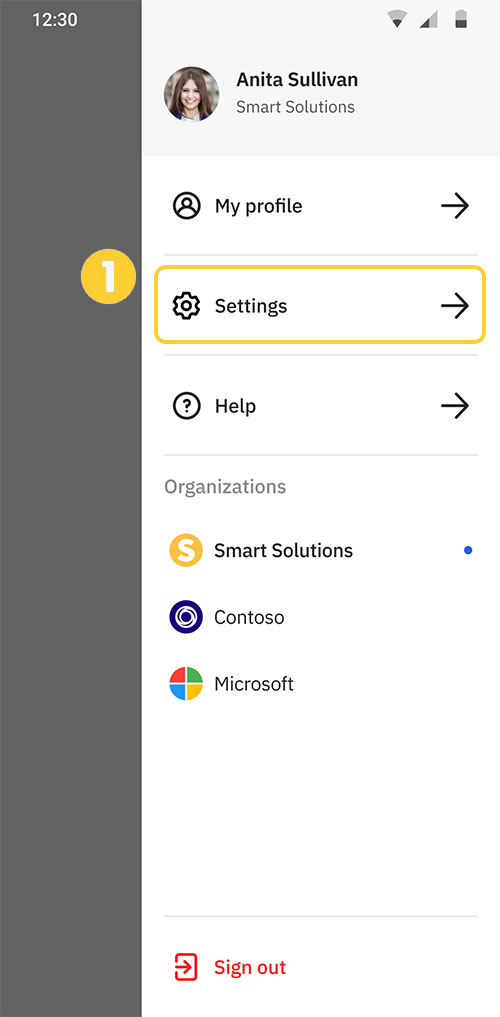This screenshot has height=1017, width=500.
Task: Open Help using its right arrow
Action: pyautogui.click(x=455, y=406)
